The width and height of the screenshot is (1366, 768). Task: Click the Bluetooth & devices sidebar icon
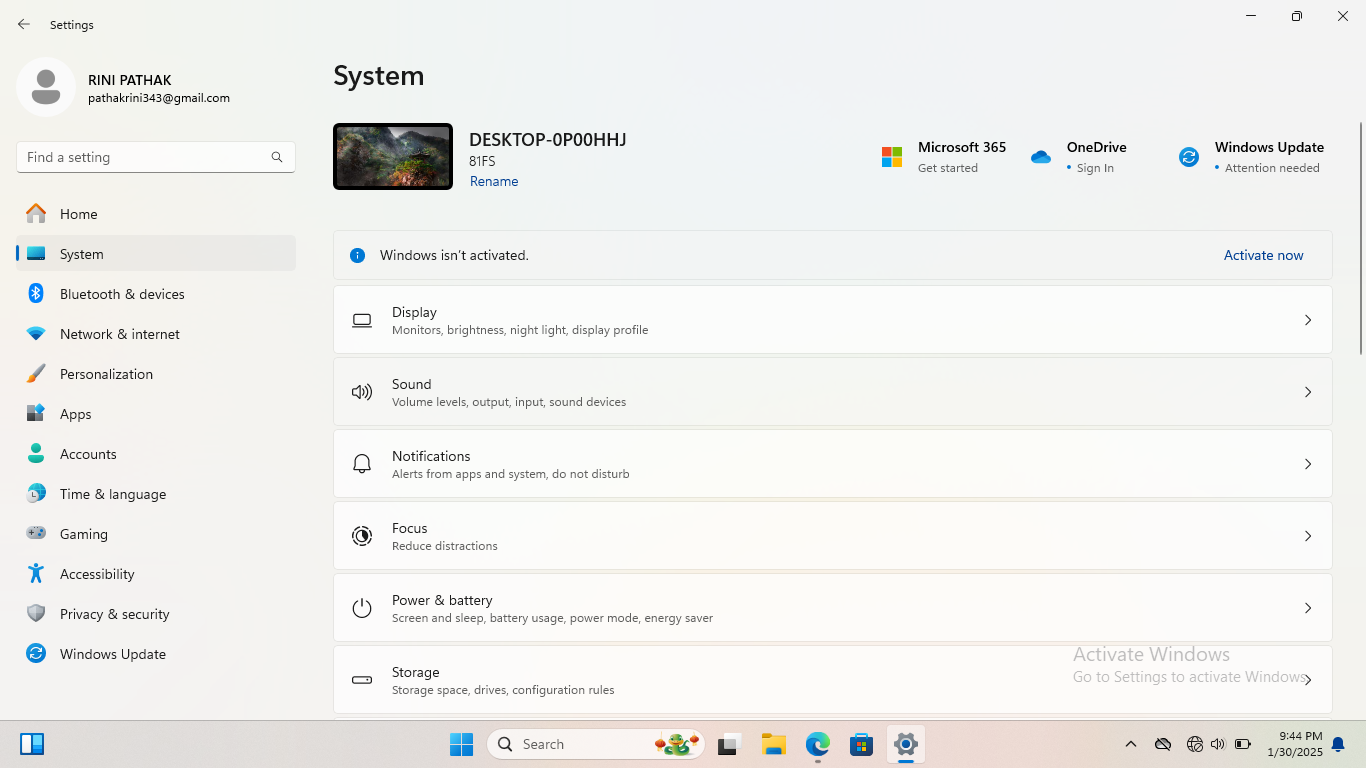[x=36, y=294]
